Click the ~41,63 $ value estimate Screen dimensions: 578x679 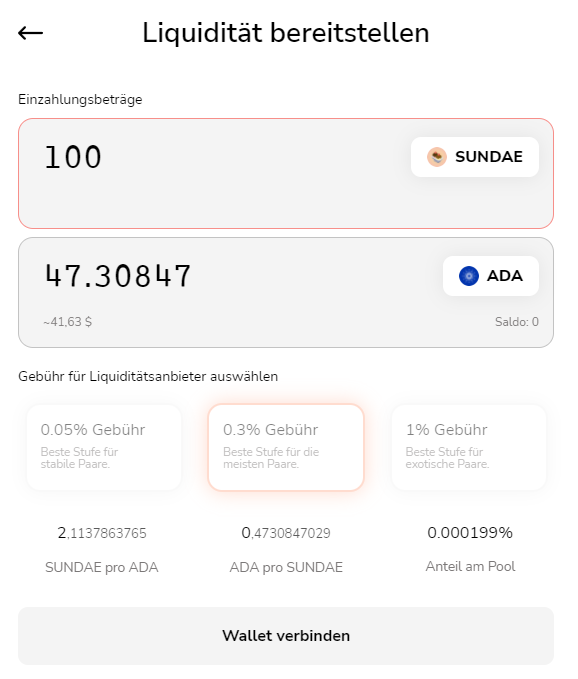click(68, 322)
